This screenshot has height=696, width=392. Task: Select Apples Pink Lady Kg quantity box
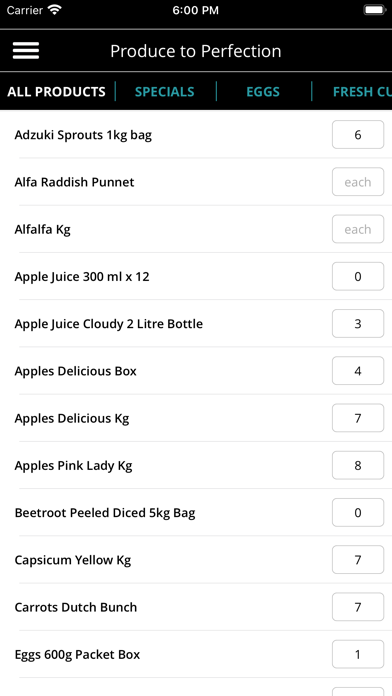tap(358, 465)
